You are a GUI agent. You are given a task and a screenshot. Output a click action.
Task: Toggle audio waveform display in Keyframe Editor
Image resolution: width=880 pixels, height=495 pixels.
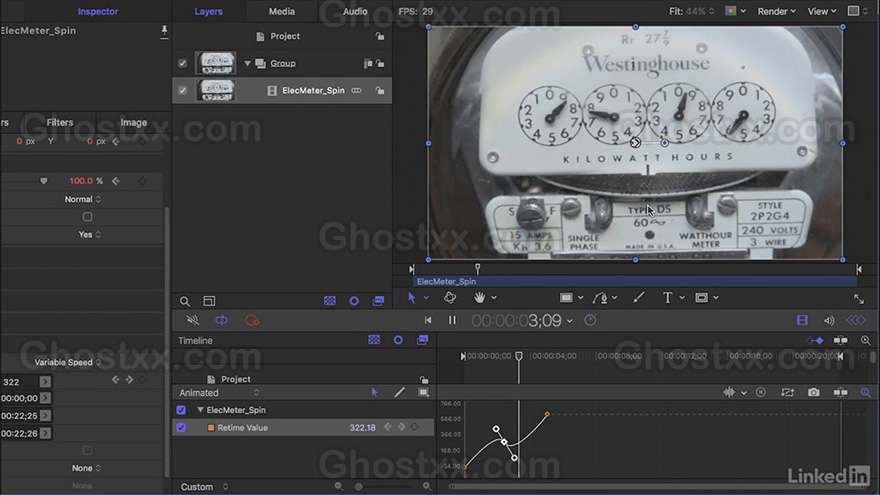pyautogui.click(x=729, y=392)
